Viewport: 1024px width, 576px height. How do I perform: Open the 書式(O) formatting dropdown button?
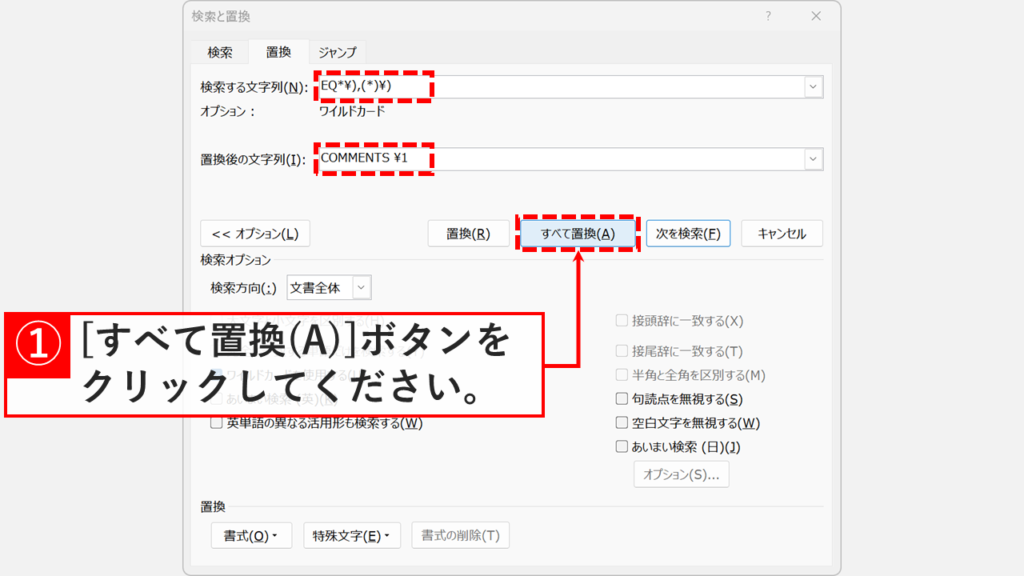coord(251,535)
